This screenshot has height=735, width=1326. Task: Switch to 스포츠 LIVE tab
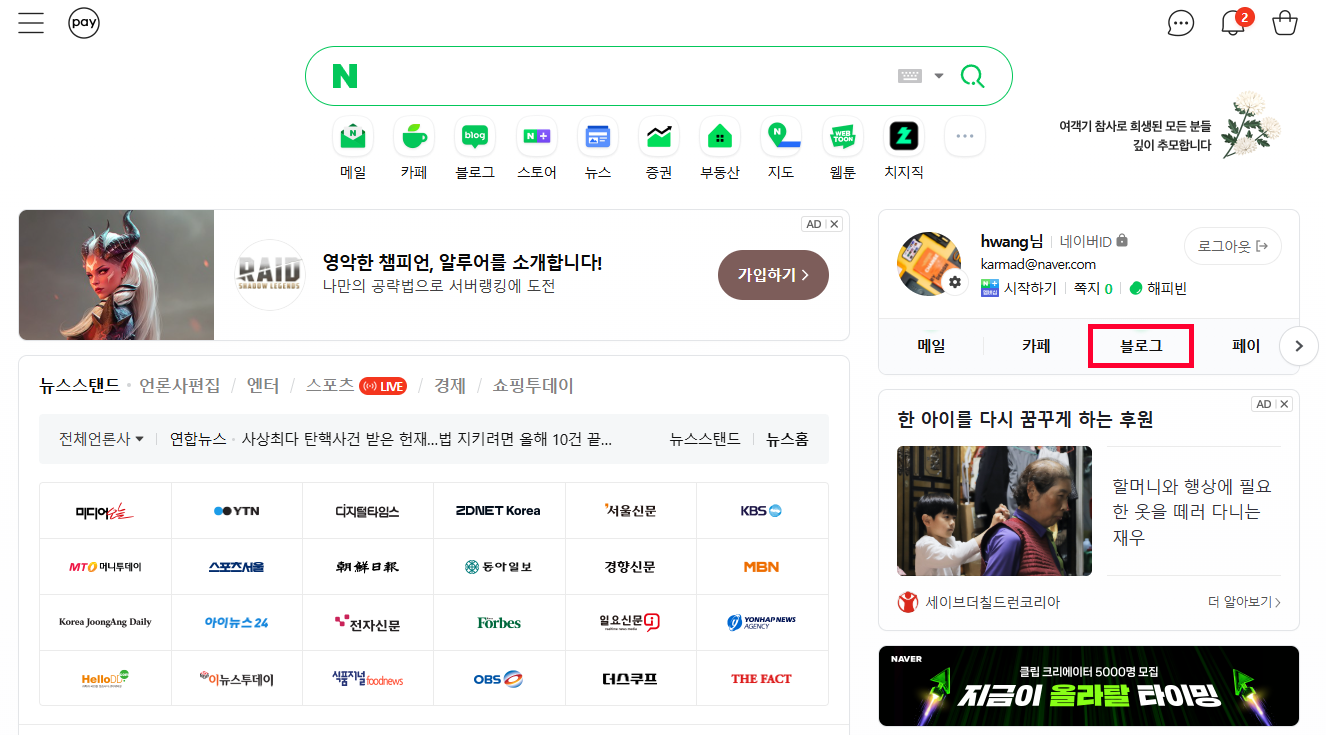coord(356,385)
